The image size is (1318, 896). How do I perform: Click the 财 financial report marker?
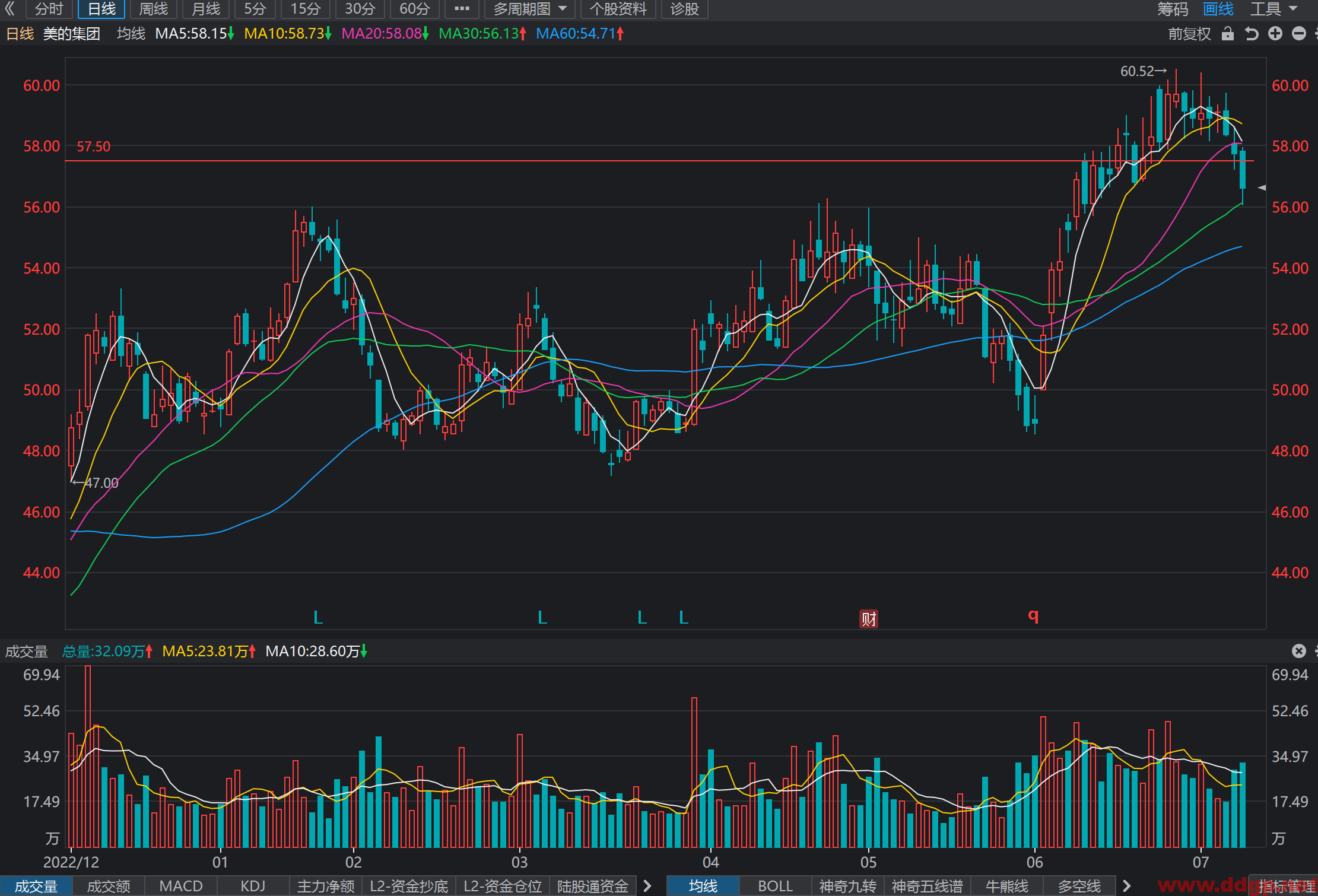point(869,619)
